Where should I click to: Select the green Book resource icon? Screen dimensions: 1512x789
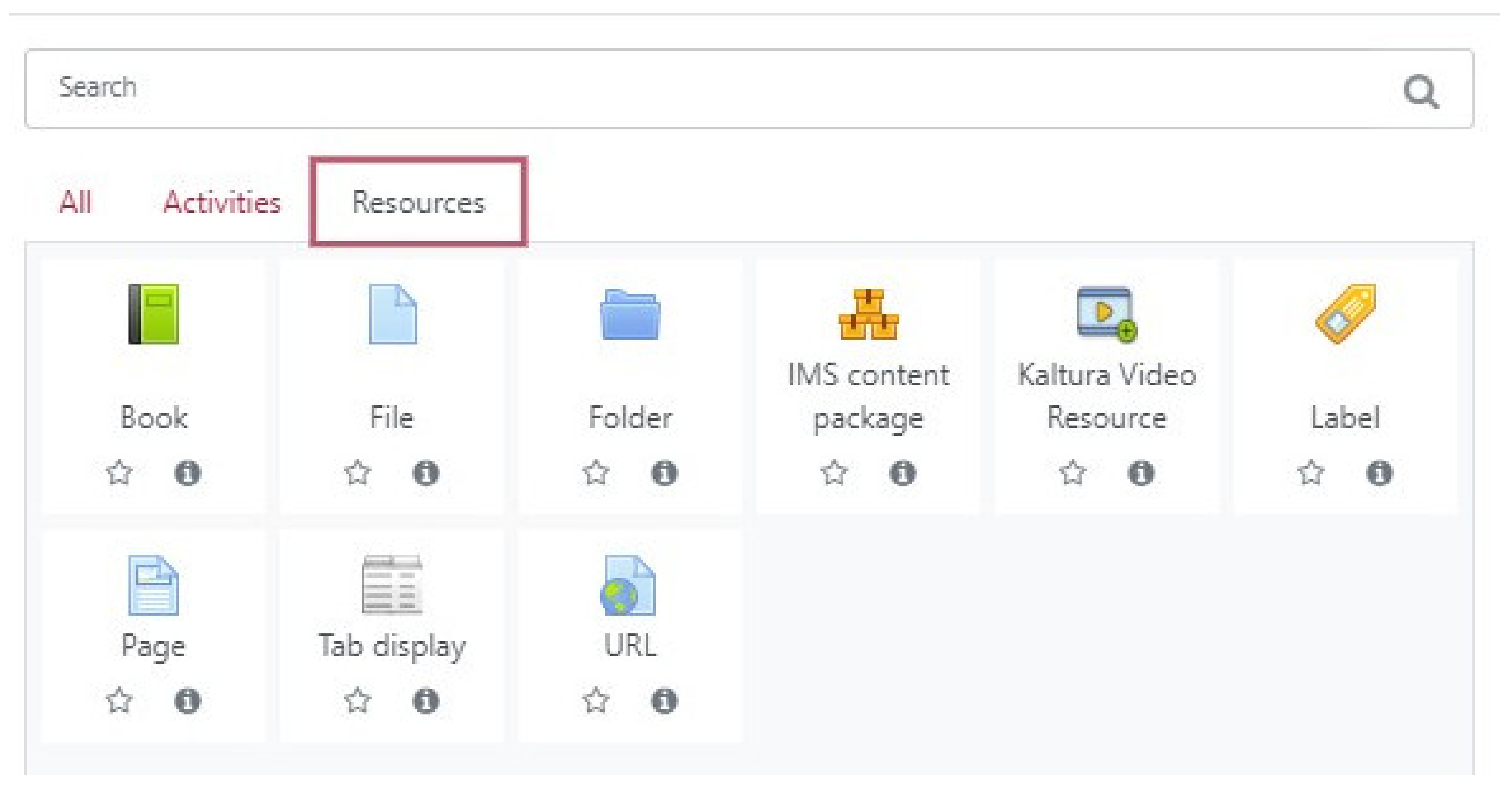point(154,314)
